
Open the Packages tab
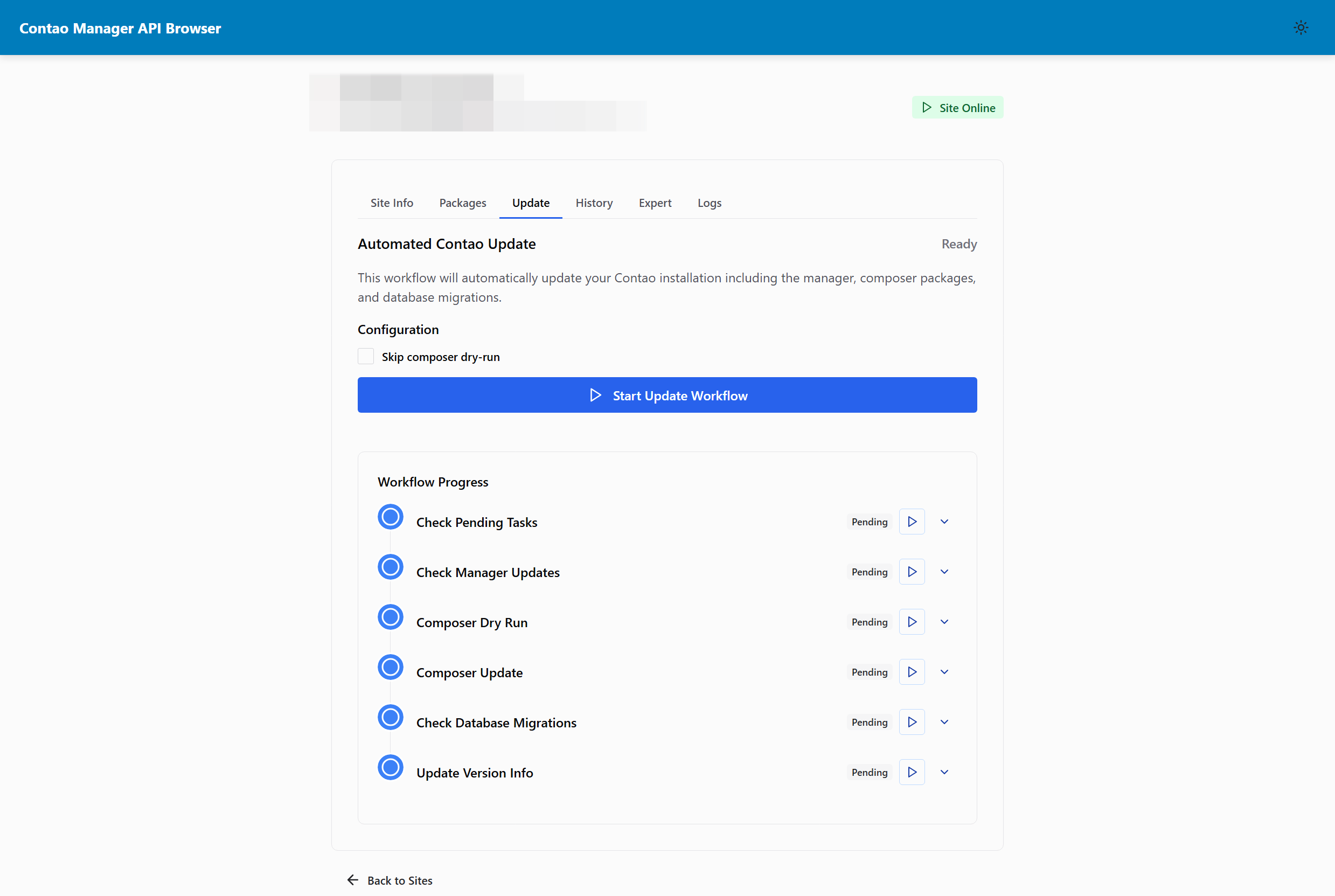point(463,203)
